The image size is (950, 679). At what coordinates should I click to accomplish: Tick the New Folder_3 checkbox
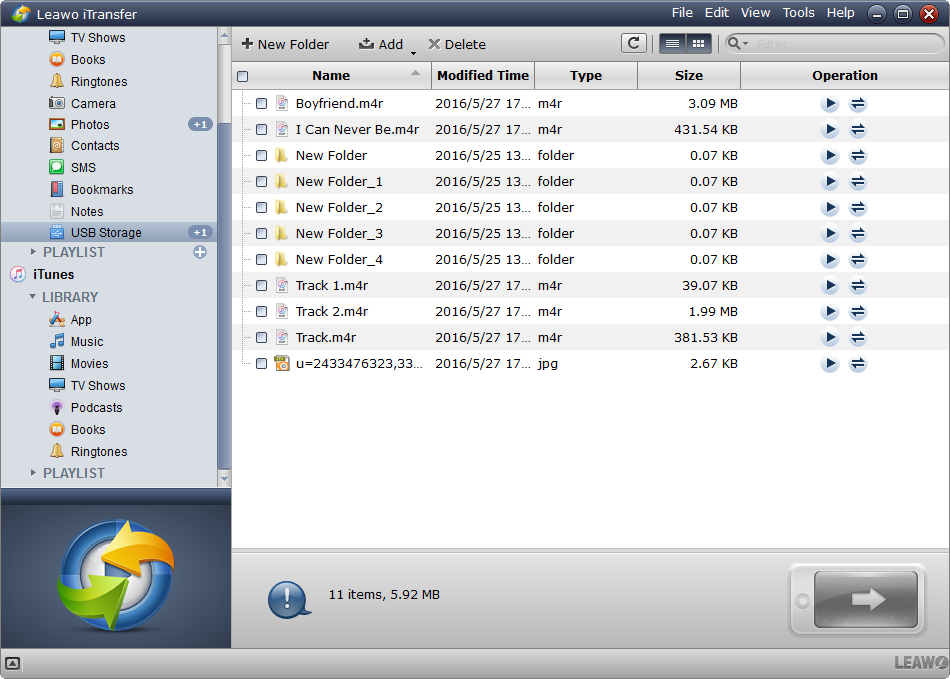click(x=261, y=234)
